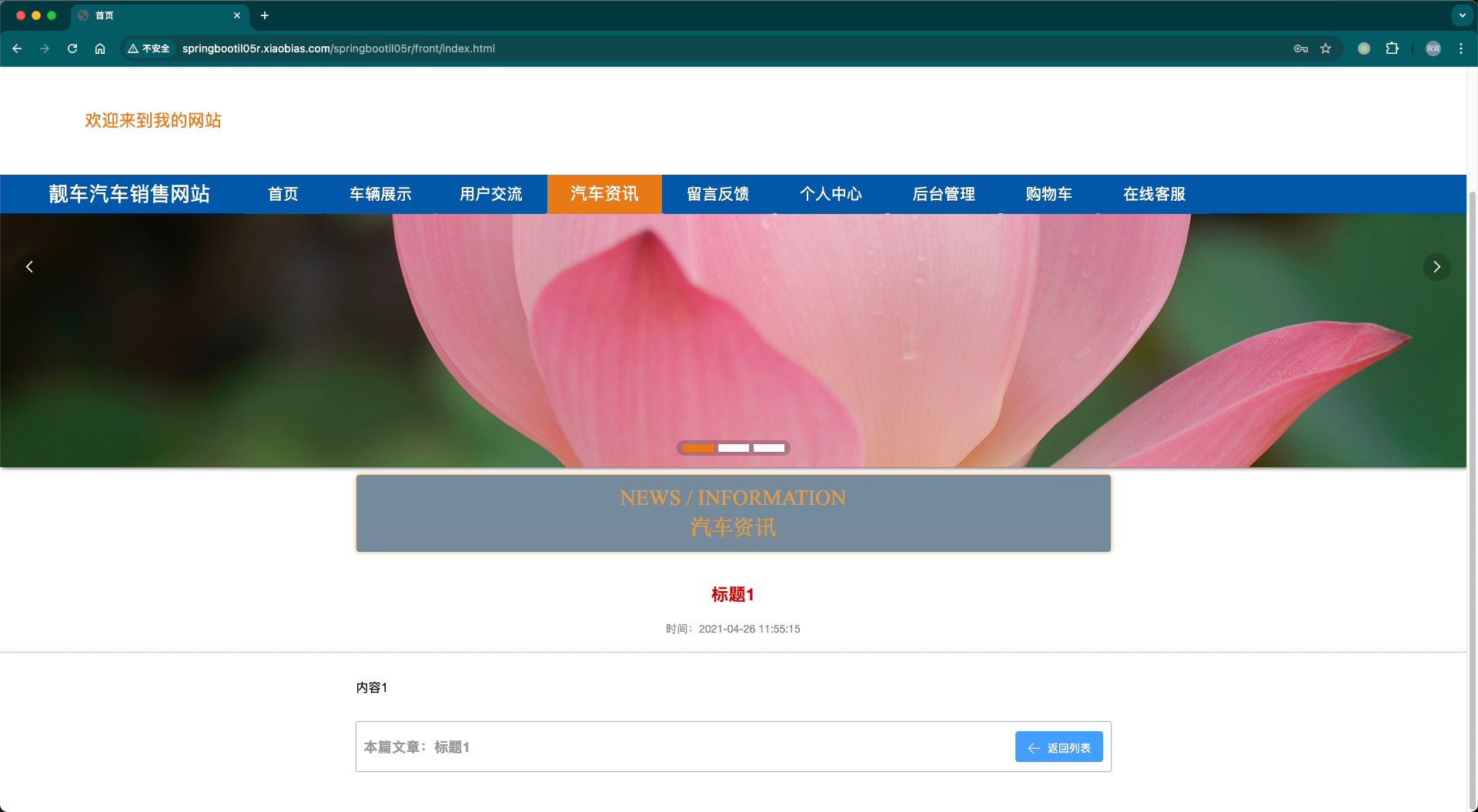Select the second carousel indicator
The image size is (1478, 812).
point(734,448)
